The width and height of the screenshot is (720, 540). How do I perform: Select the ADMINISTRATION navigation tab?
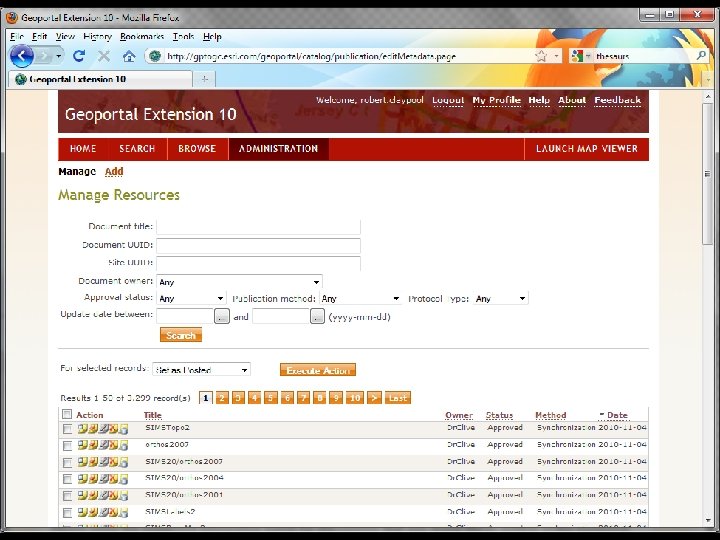(278, 149)
